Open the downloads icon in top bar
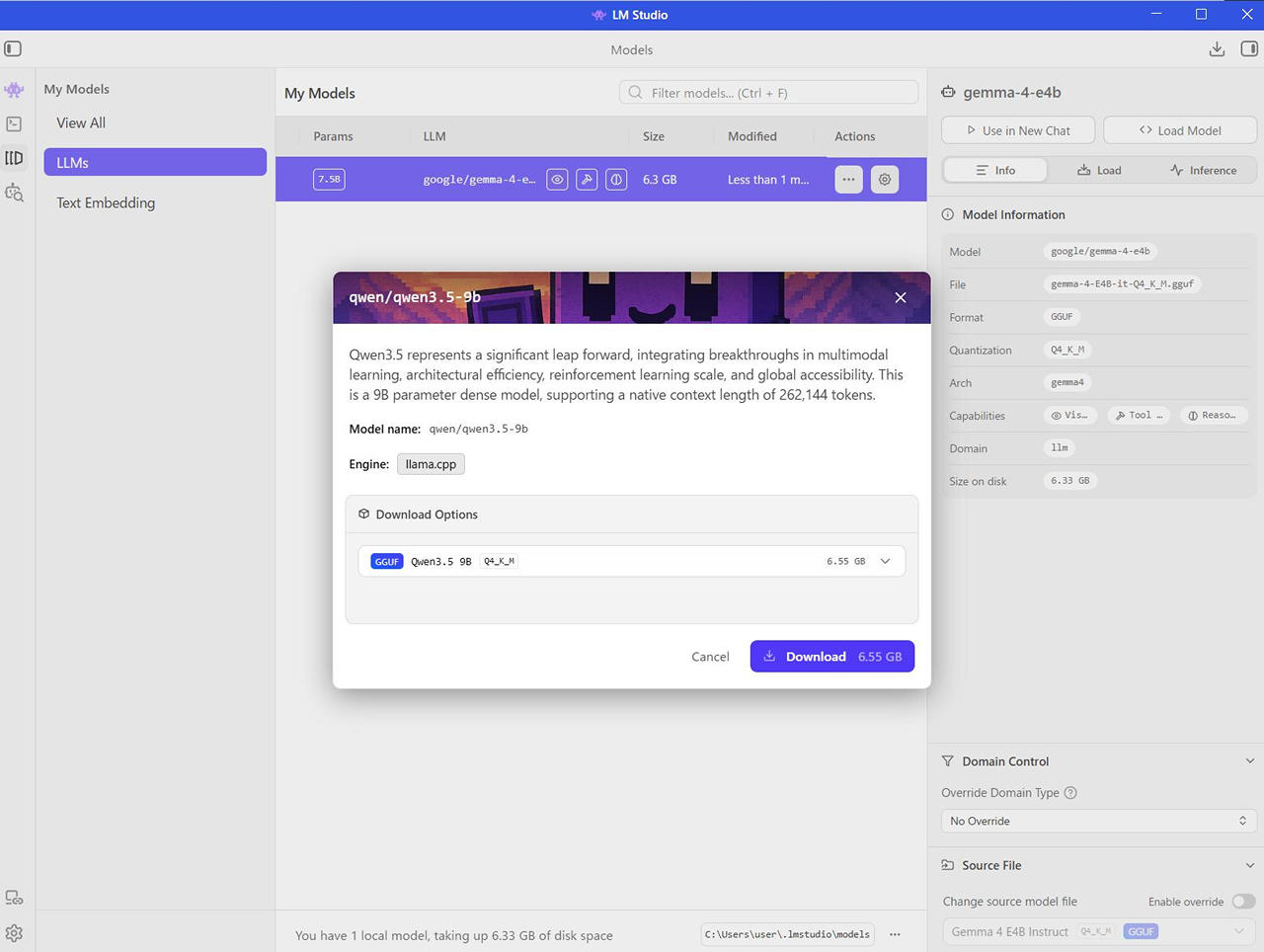The height and width of the screenshot is (952, 1264). point(1217,49)
